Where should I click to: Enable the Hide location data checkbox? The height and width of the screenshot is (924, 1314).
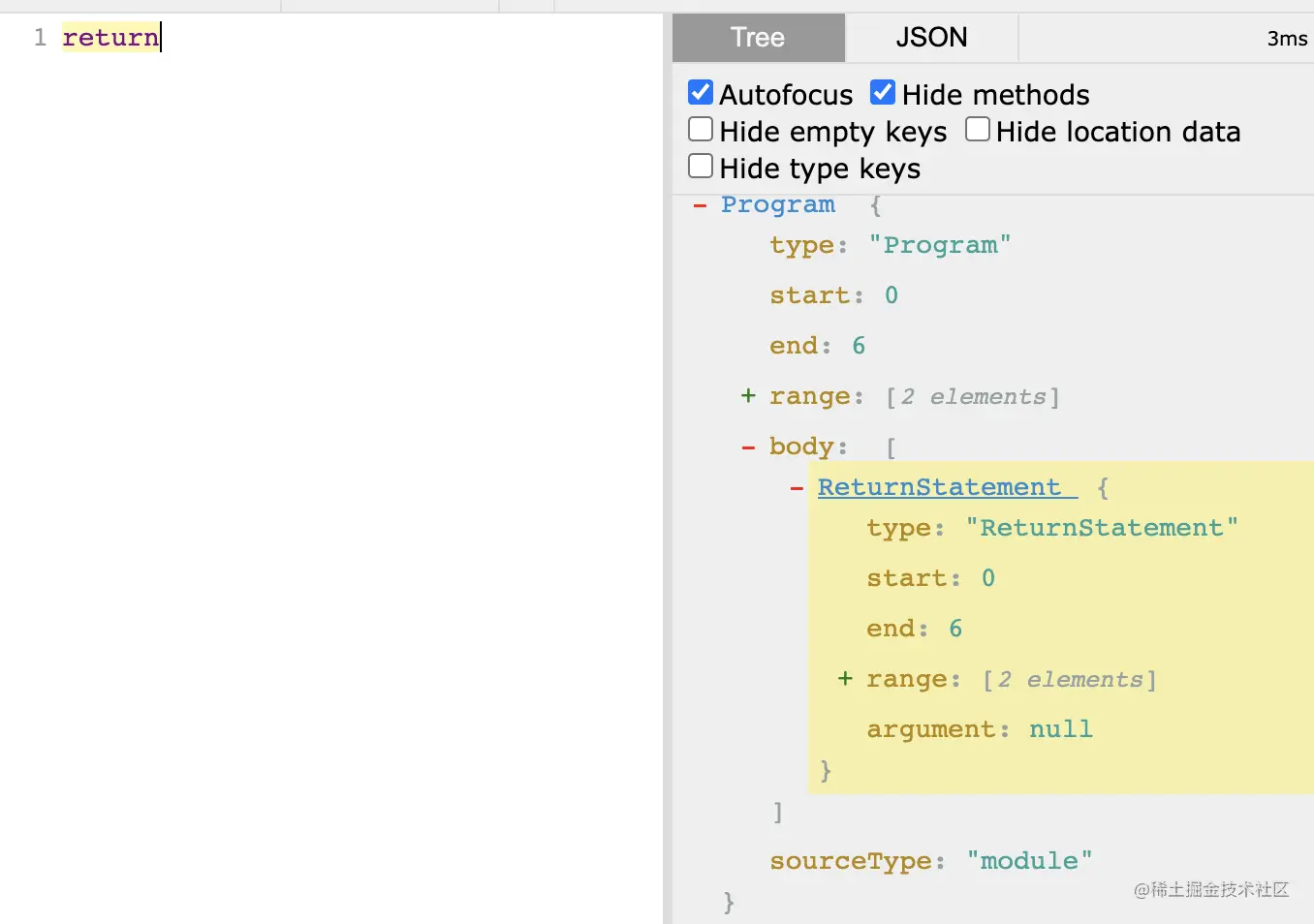978,130
